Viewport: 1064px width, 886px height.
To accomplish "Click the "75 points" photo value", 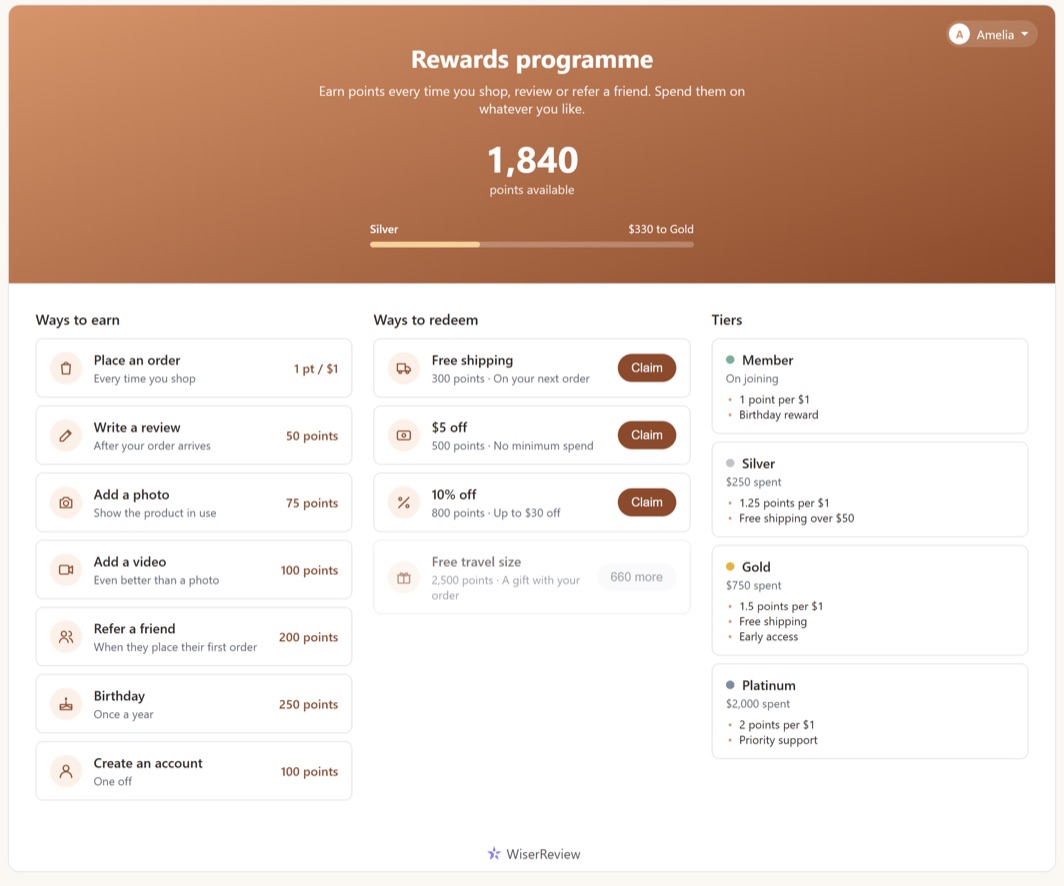I will [x=311, y=503].
